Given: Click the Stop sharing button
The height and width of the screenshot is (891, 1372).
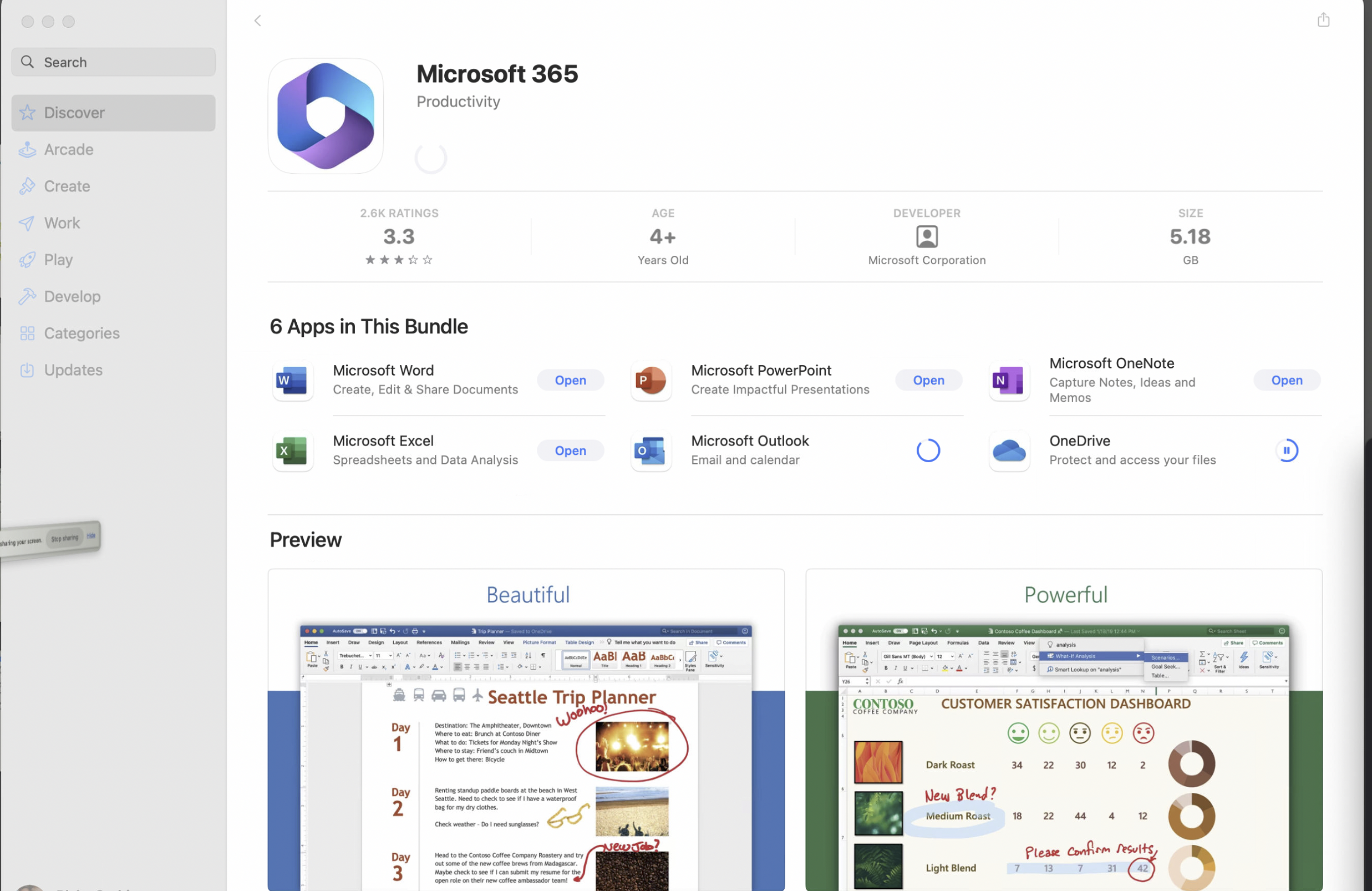Looking at the screenshot, I should (x=64, y=538).
